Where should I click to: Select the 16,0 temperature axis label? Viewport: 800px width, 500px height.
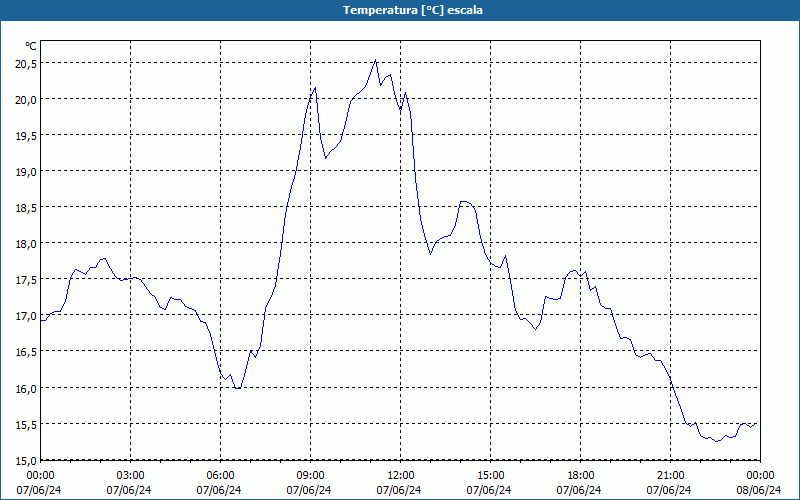pos(26,388)
